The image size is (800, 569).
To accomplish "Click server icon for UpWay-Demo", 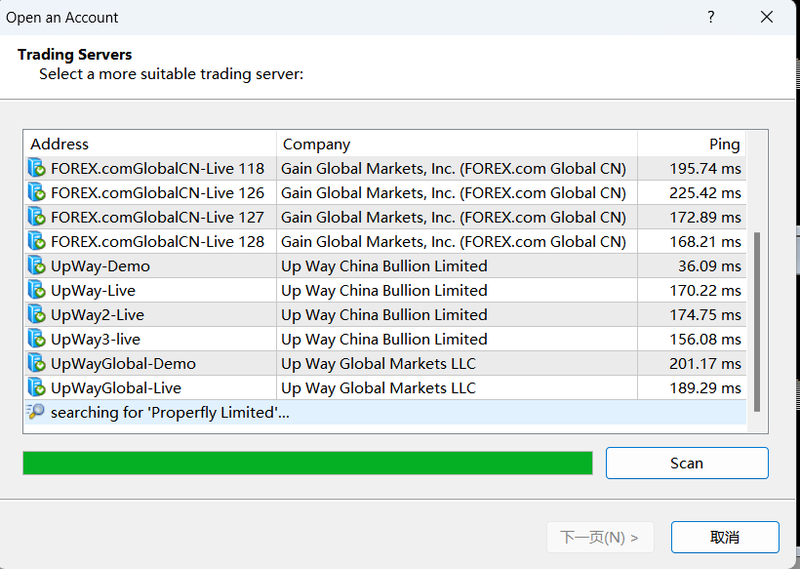I will coord(37,265).
